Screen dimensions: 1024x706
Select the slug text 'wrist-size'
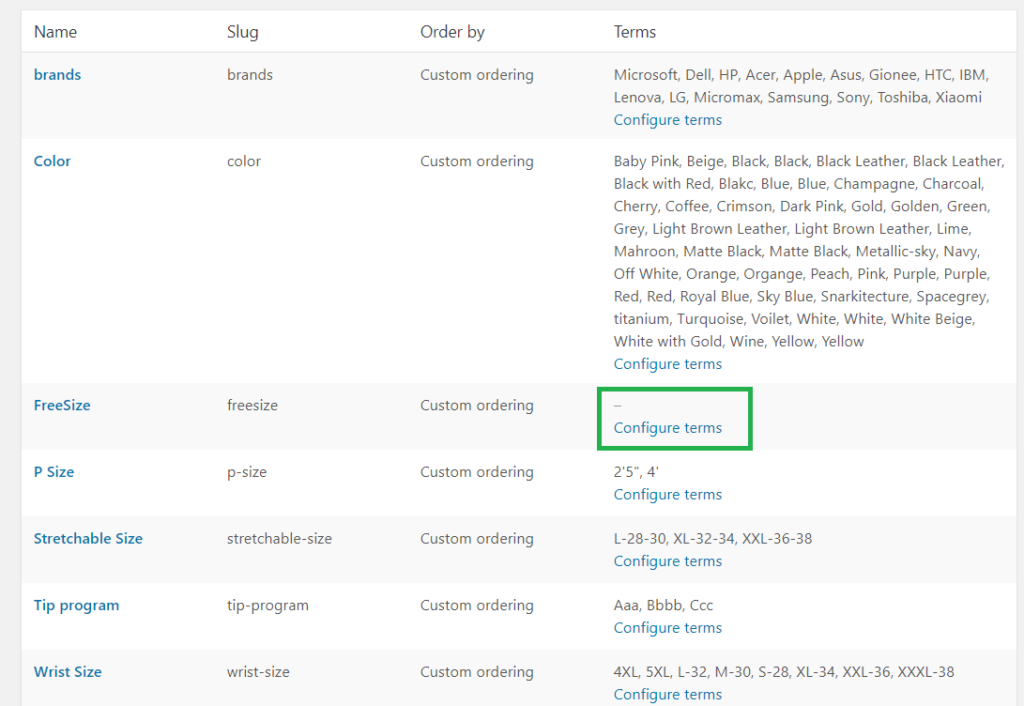[258, 672]
